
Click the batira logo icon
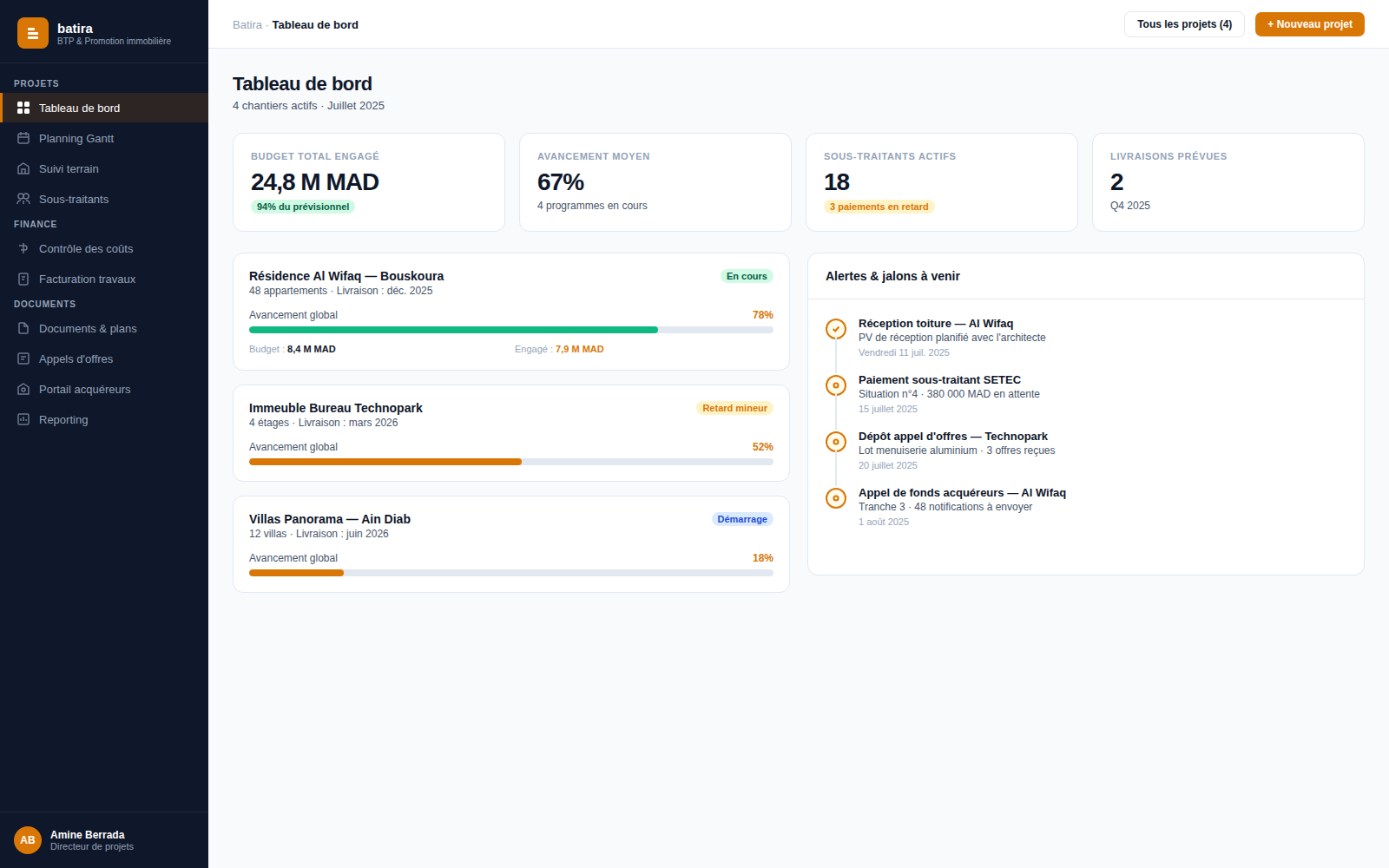point(33,33)
